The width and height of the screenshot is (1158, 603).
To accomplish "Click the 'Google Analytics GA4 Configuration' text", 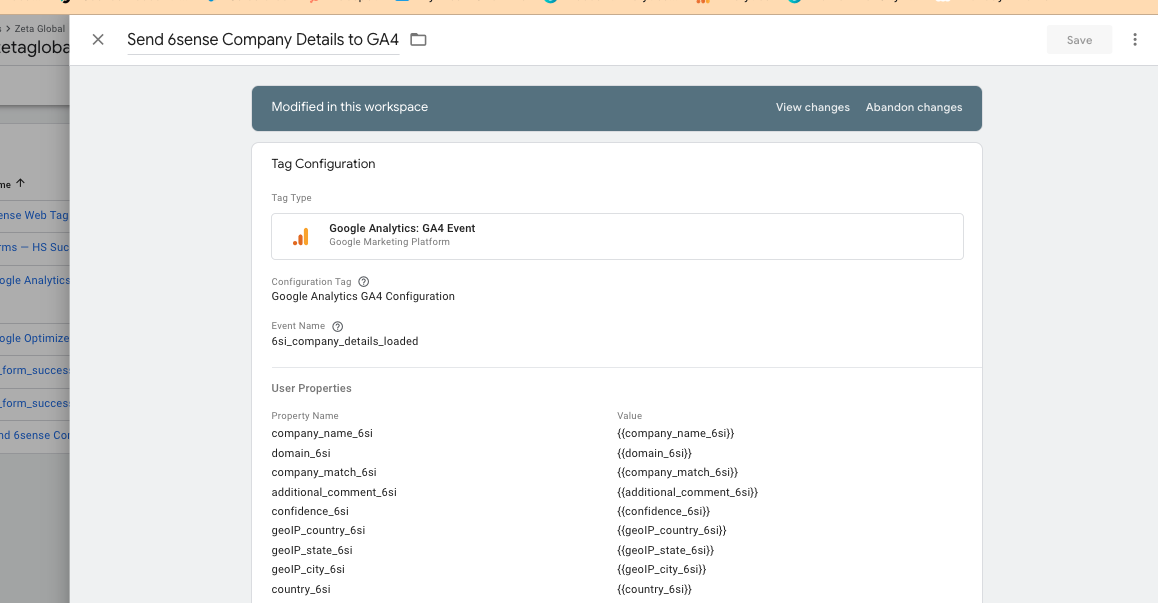I will point(363,296).
